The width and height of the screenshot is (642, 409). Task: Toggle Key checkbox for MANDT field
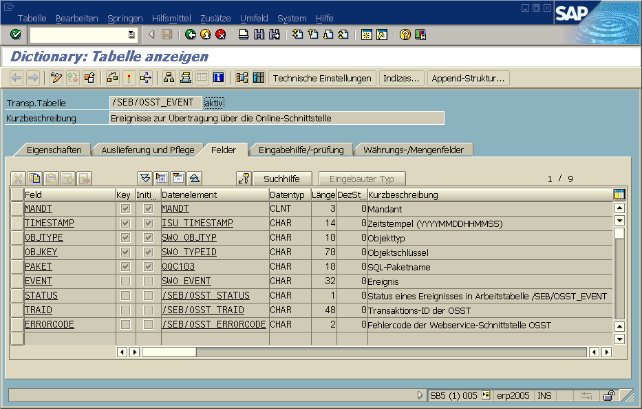point(124,208)
